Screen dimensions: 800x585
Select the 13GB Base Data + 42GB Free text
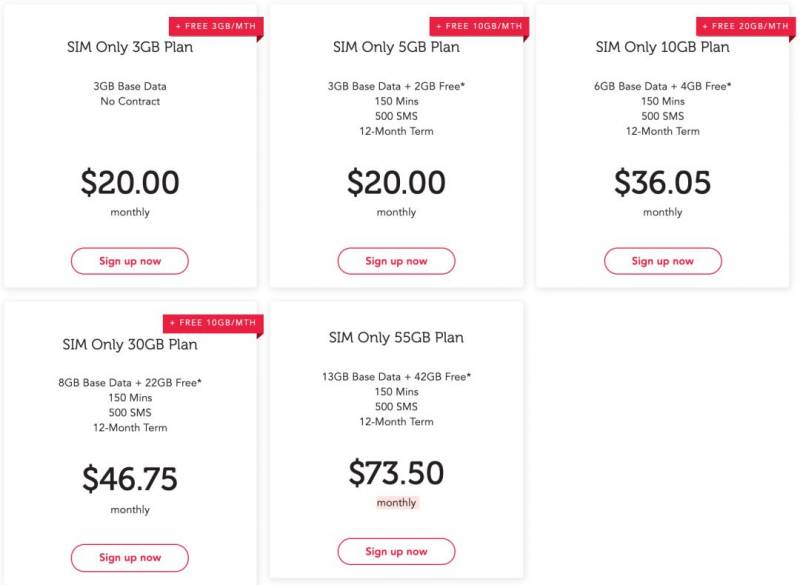[396, 376]
